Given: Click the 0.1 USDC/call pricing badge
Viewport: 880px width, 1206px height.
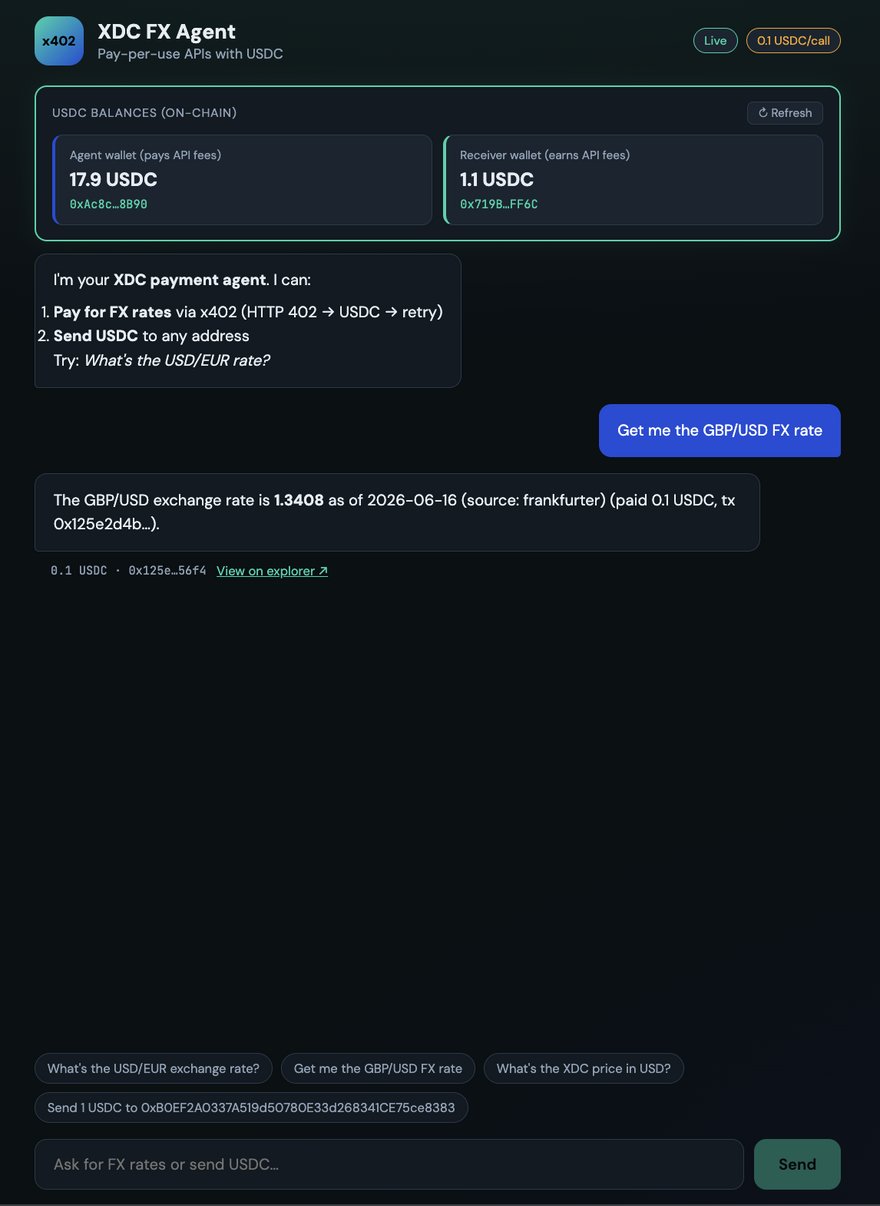Looking at the screenshot, I should coord(793,41).
